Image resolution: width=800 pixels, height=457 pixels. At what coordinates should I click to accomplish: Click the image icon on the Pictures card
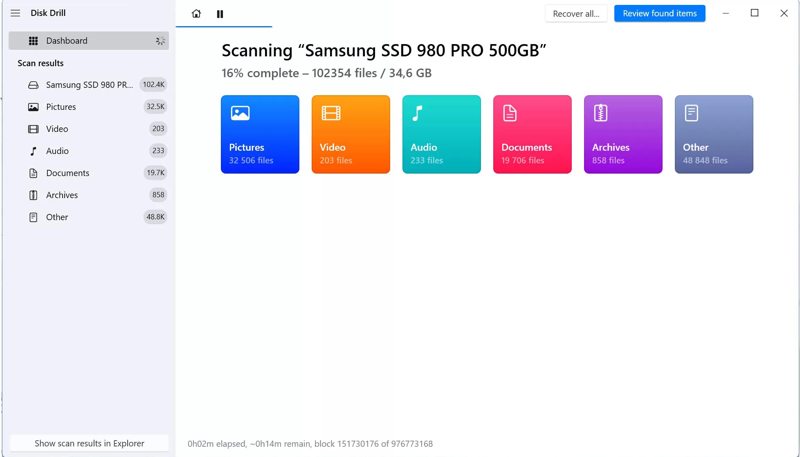pos(240,113)
